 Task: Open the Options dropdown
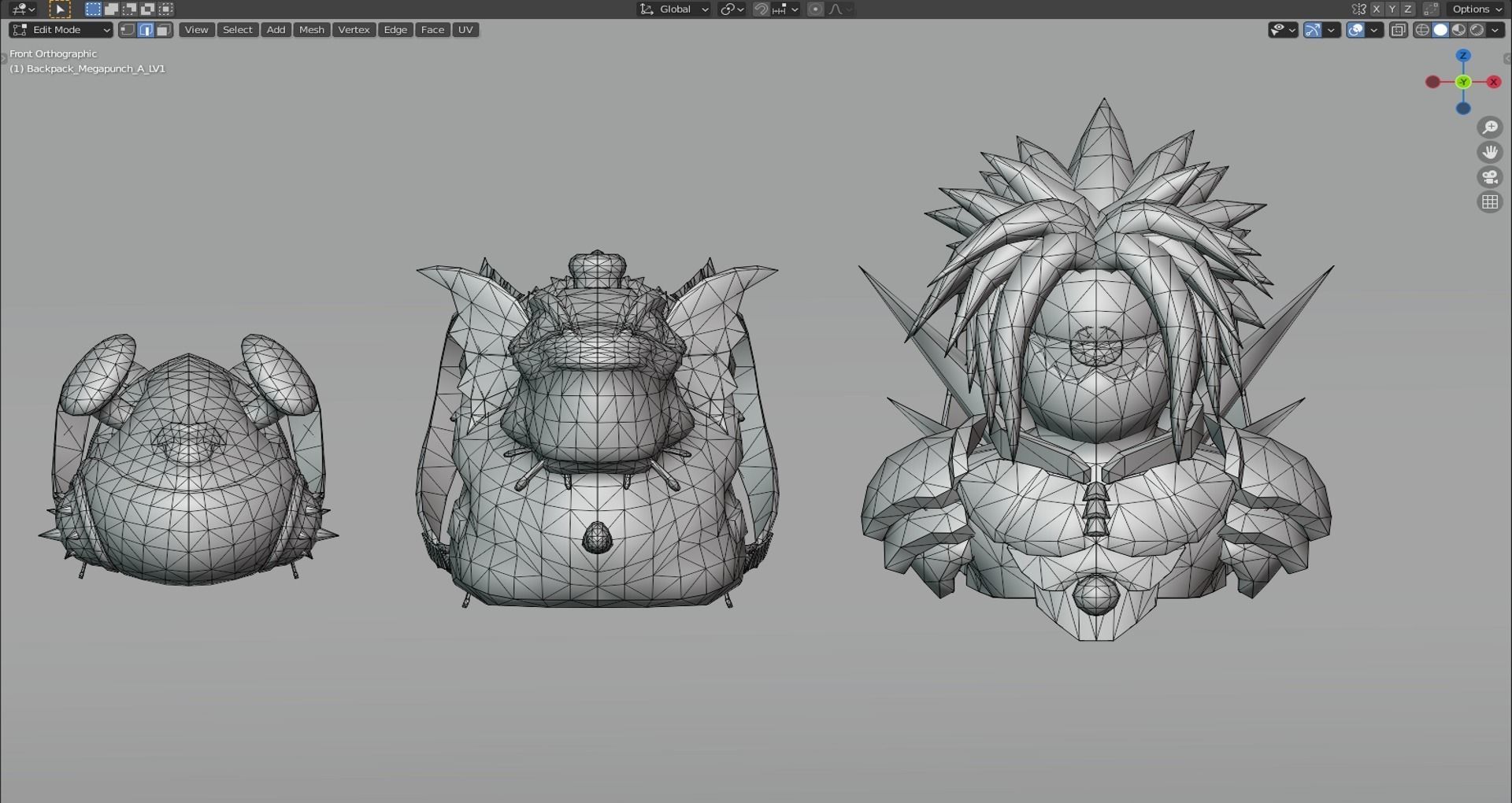(1477, 9)
